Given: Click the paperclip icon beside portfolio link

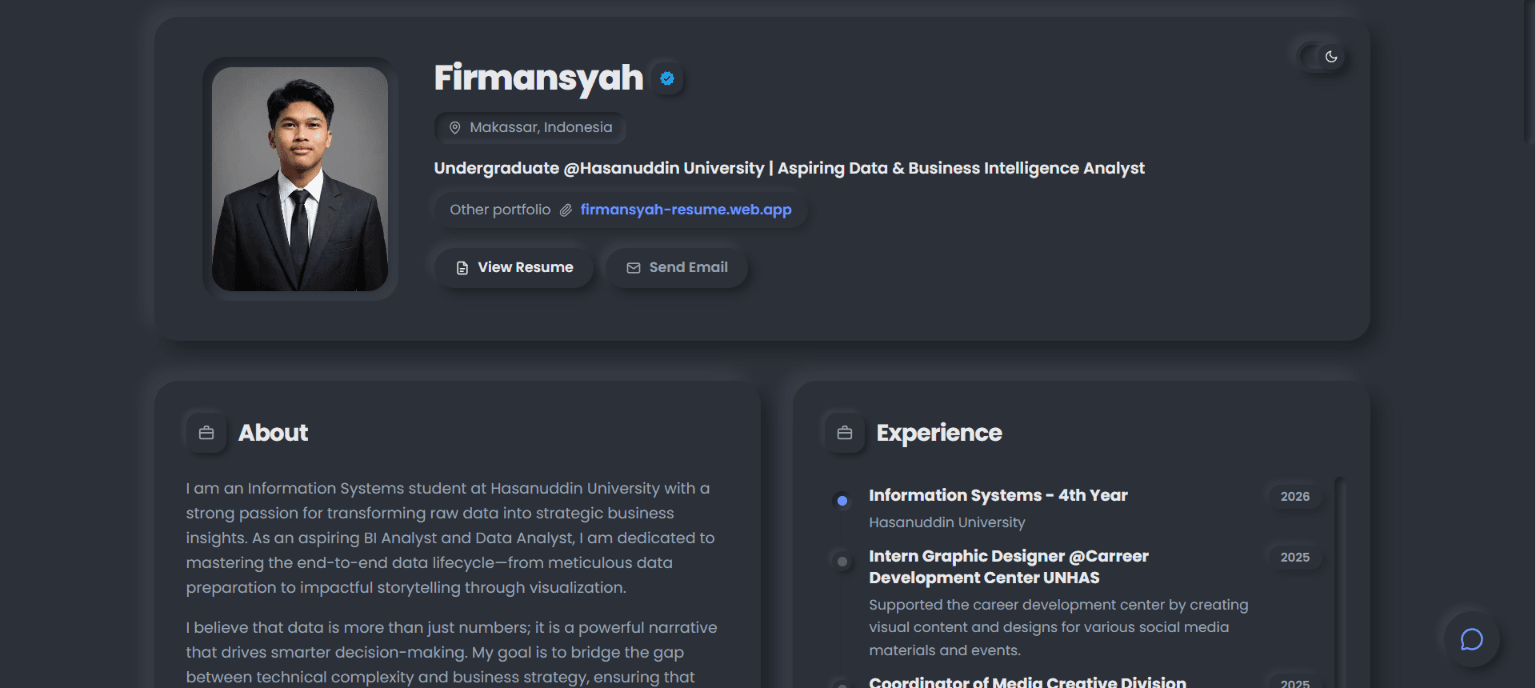Looking at the screenshot, I should click(x=565, y=210).
